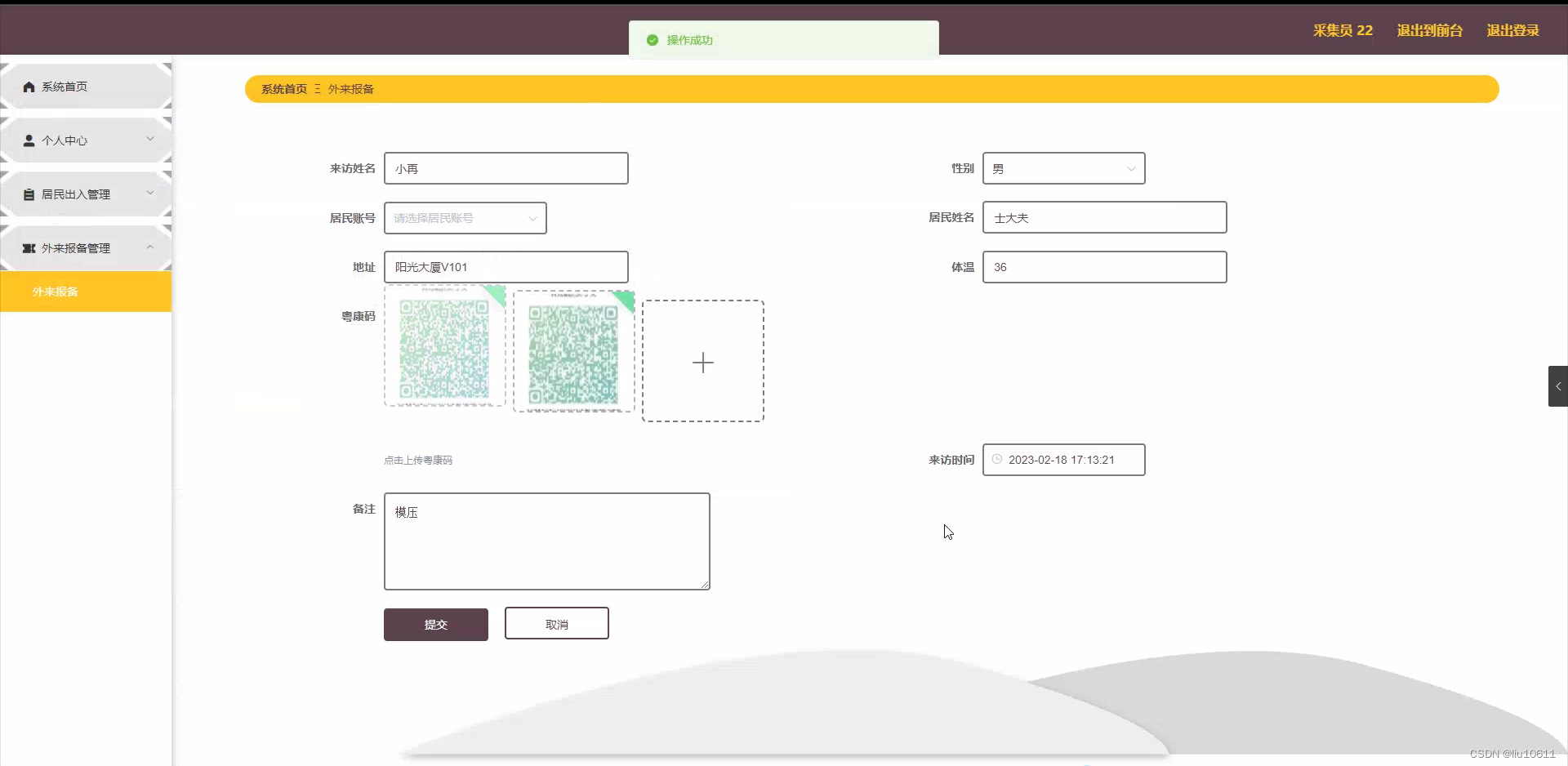Open 系统首页 in the sidebar
1568x766 pixels.
coord(86,87)
